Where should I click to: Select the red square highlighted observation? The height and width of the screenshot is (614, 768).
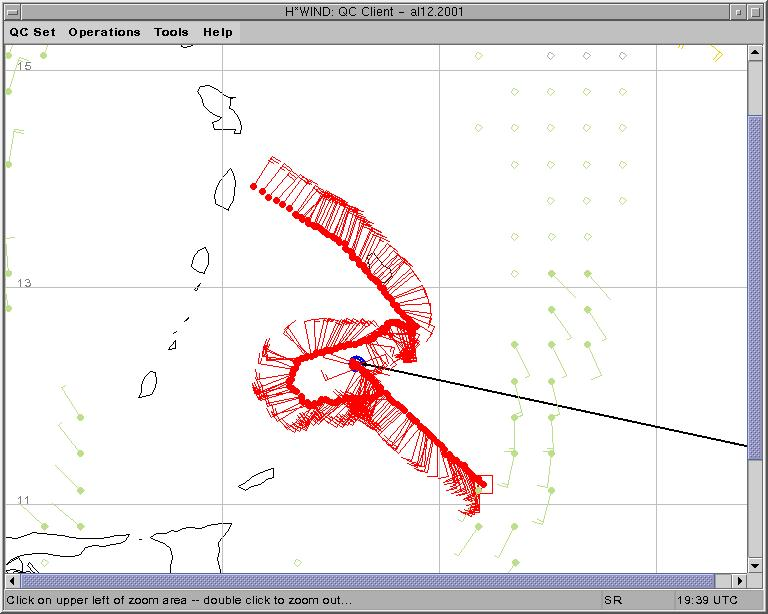tap(484, 484)
